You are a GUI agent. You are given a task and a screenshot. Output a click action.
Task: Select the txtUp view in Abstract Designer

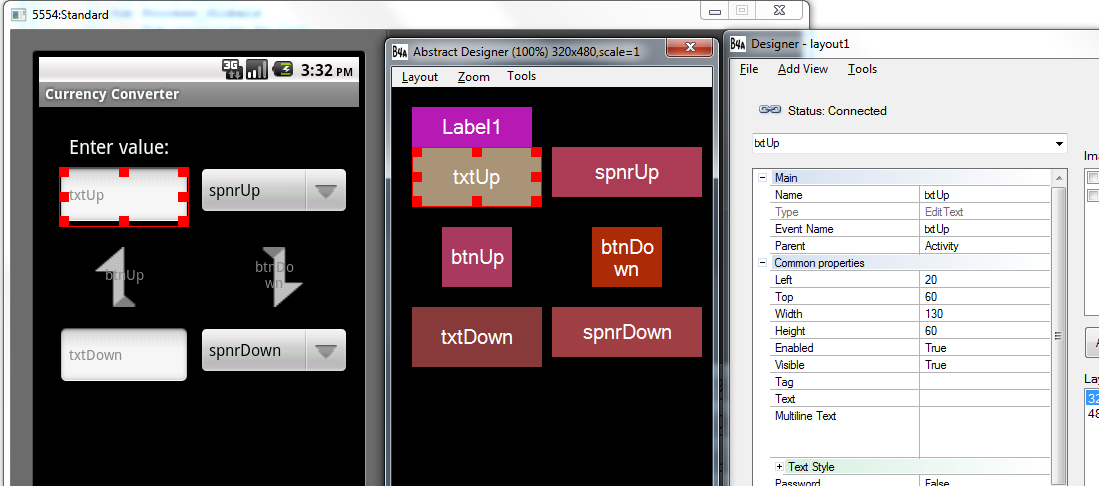coord(477,177)
